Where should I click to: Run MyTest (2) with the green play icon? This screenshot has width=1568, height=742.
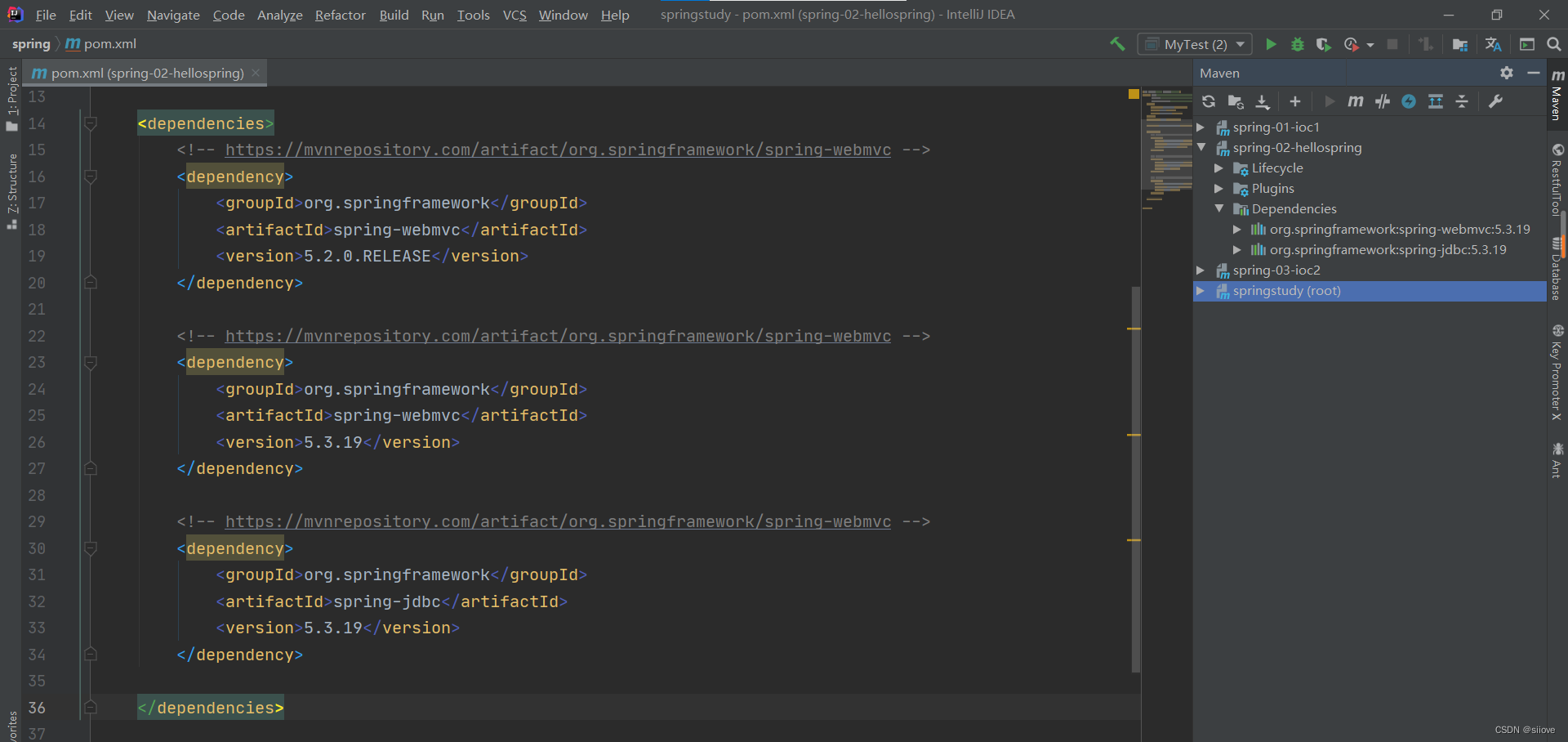tap(1271, 44)
